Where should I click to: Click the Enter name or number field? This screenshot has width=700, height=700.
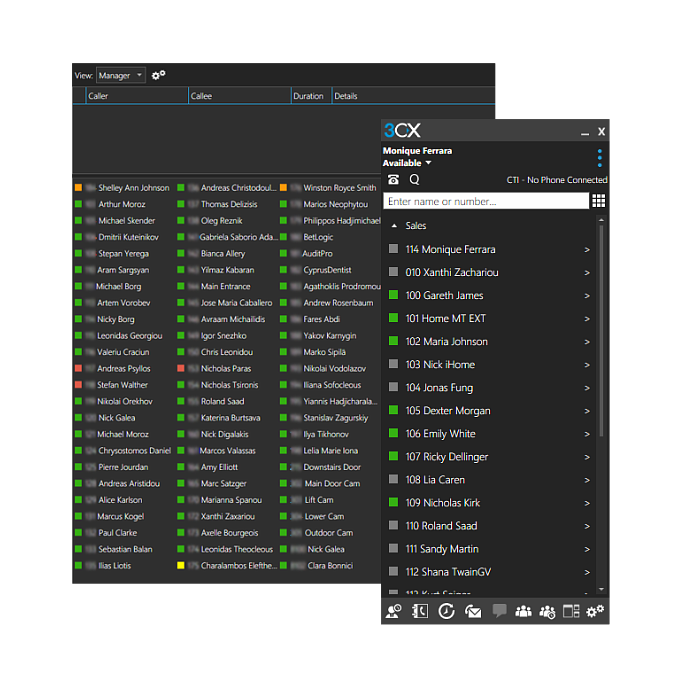[485, 201]
